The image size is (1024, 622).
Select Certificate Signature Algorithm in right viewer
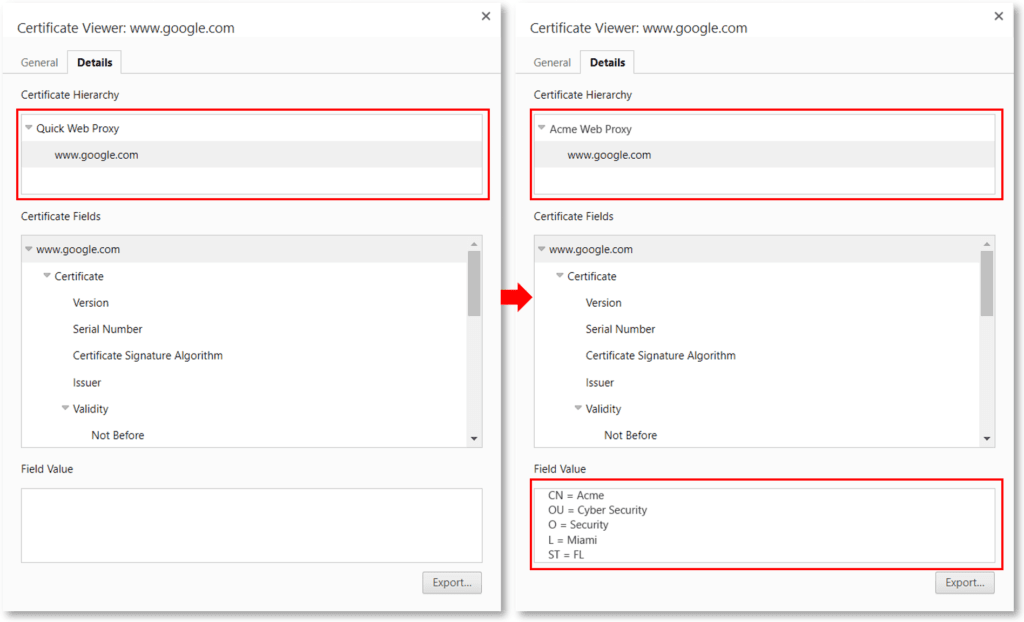(660, 356)
